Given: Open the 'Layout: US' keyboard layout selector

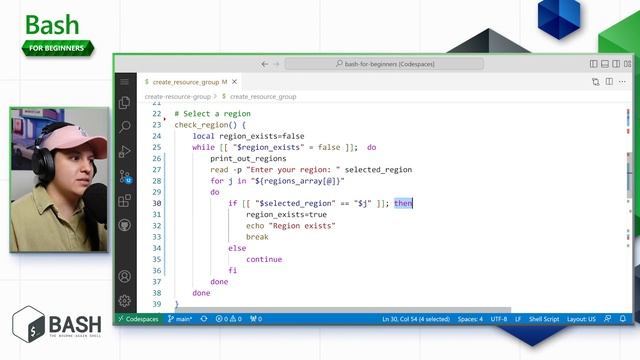Looking at the screenshot, I should tap(581, 319).
